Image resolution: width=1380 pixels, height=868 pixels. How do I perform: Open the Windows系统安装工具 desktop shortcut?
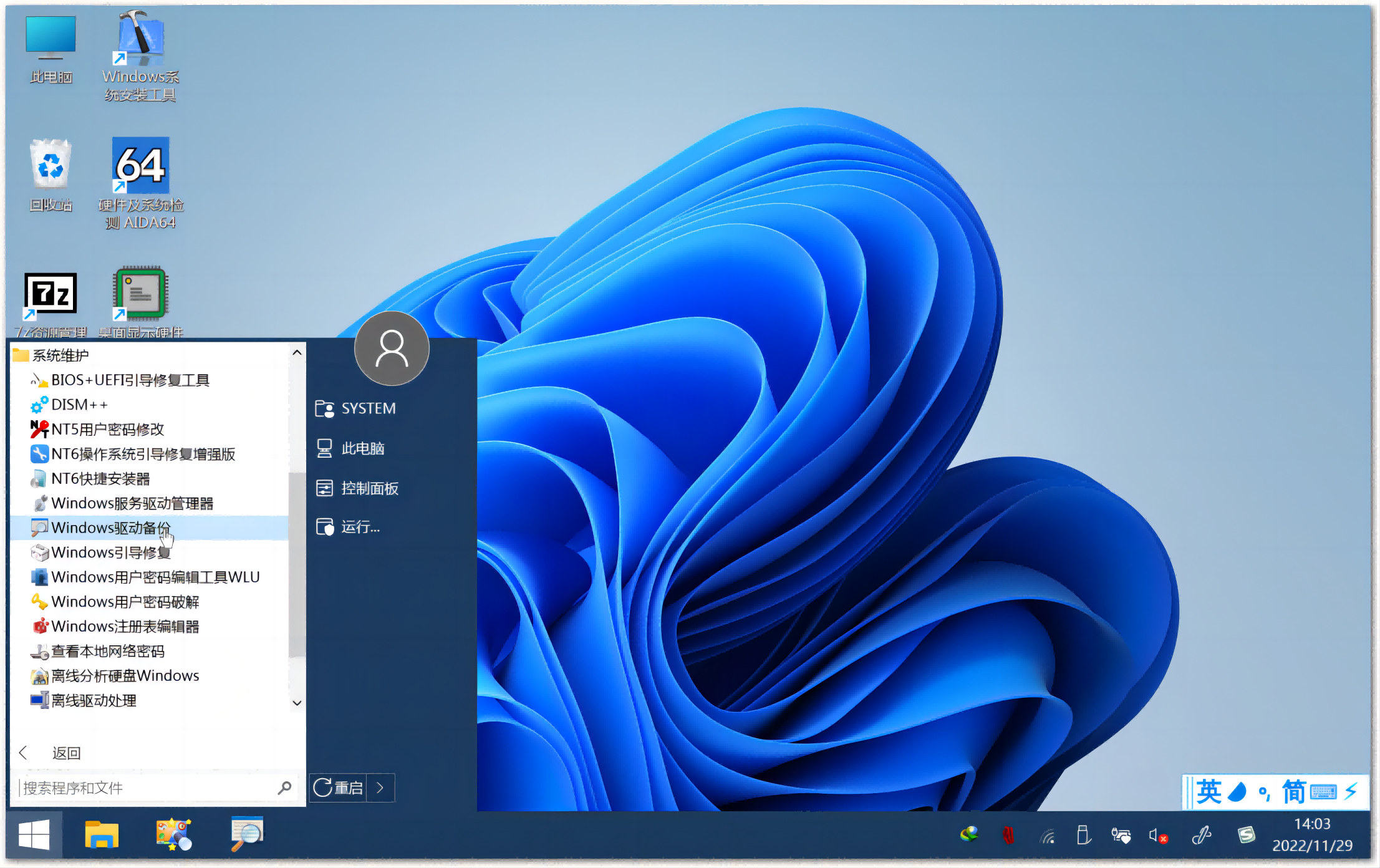coord(140,56)
